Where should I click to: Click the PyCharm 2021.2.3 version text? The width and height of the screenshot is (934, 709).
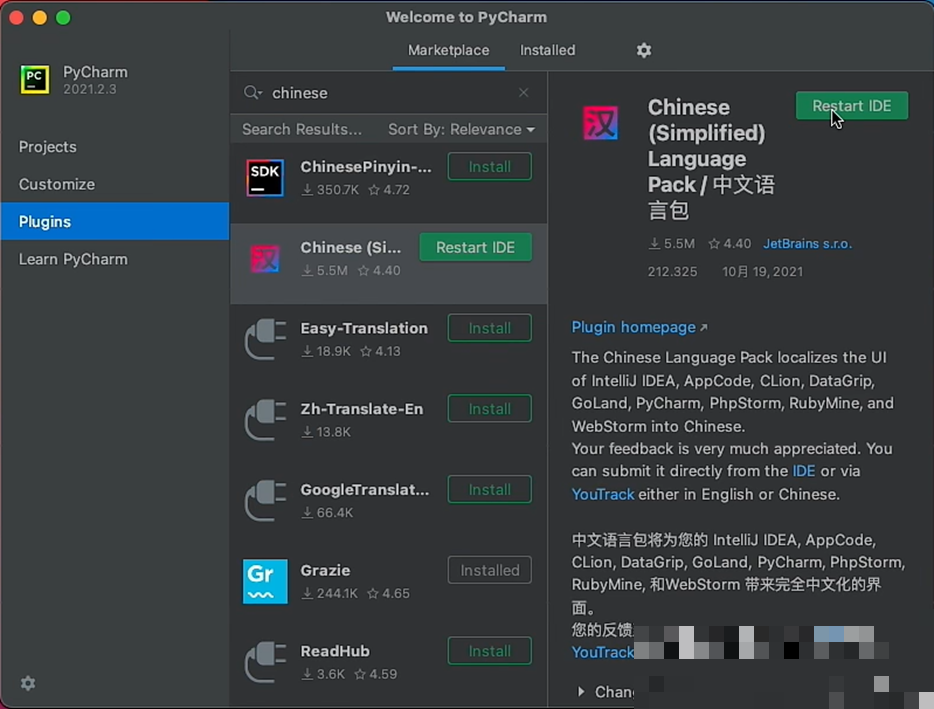pos(90,89)
